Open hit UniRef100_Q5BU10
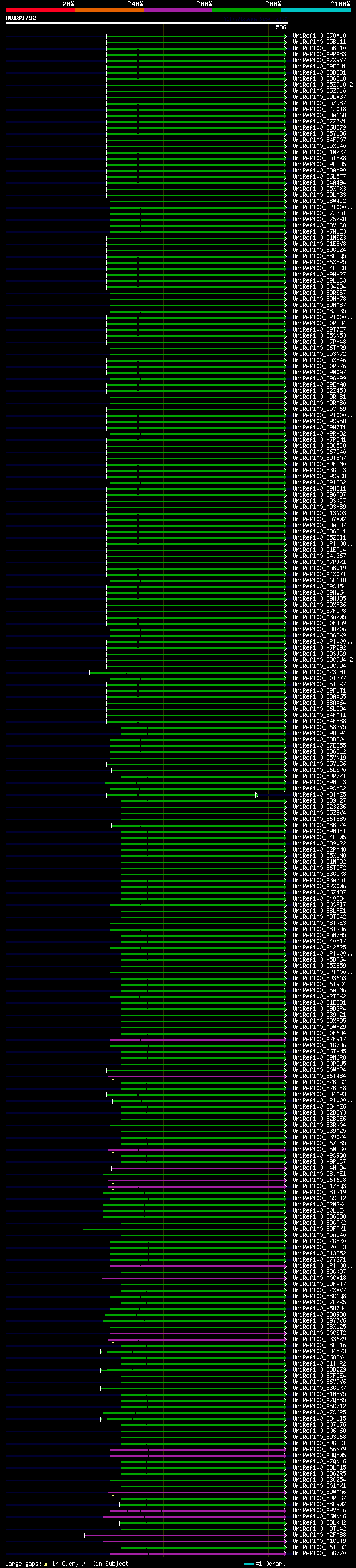Screen dimensions: 356x1568 tap(319, 48)
